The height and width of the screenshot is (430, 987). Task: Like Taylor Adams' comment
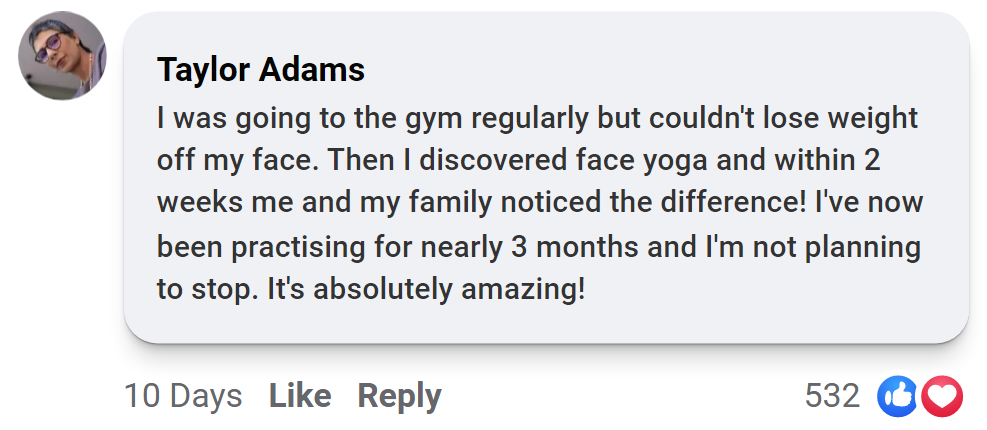299,396
